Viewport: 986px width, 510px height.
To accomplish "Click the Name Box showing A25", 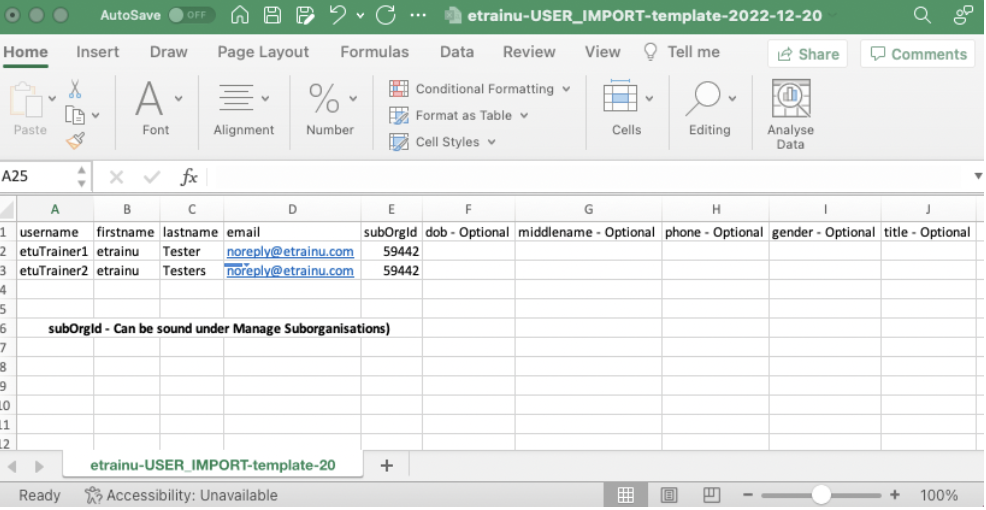I will 36,176.
